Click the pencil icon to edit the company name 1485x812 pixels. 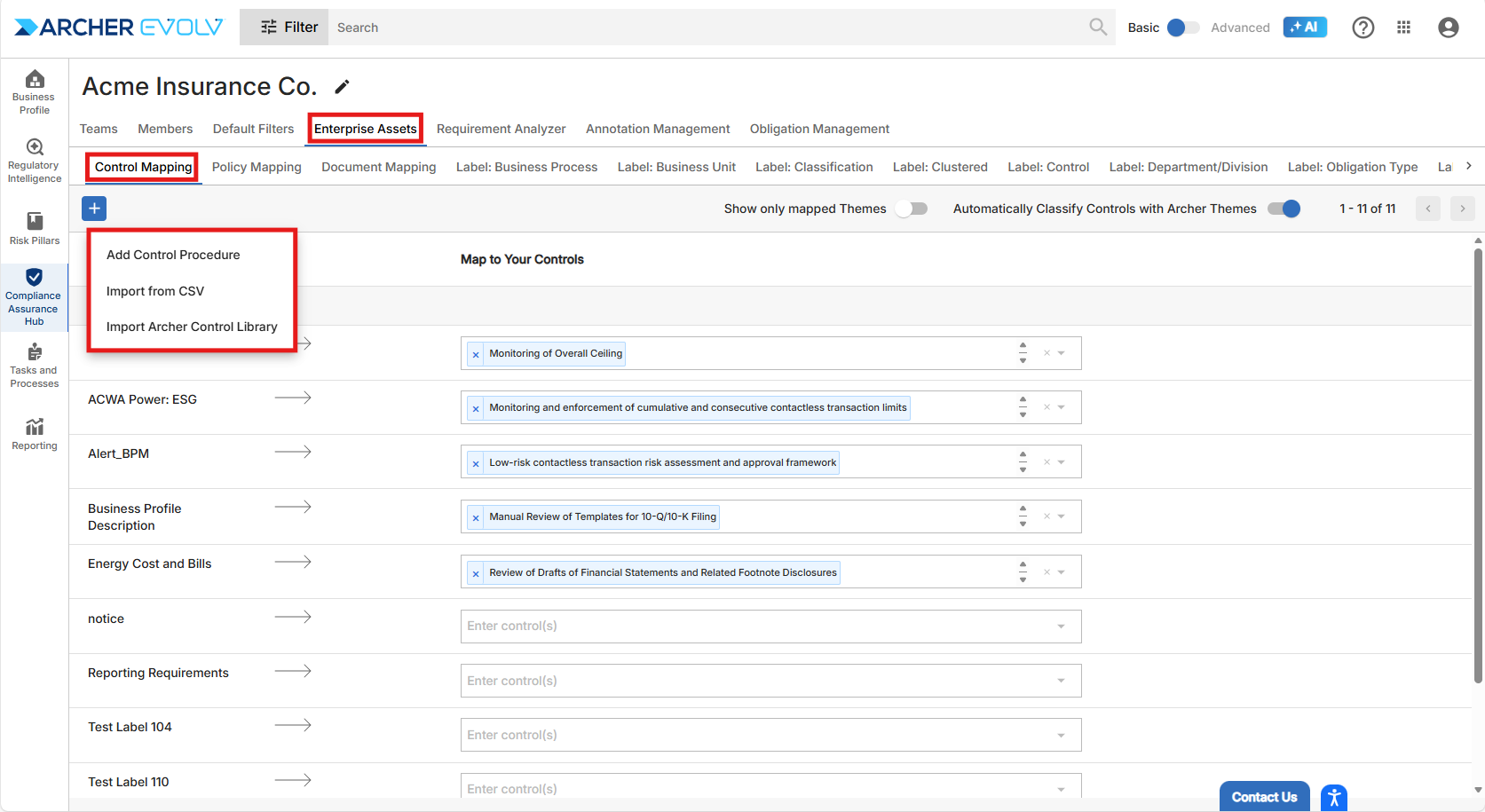[x=342, y=87]
